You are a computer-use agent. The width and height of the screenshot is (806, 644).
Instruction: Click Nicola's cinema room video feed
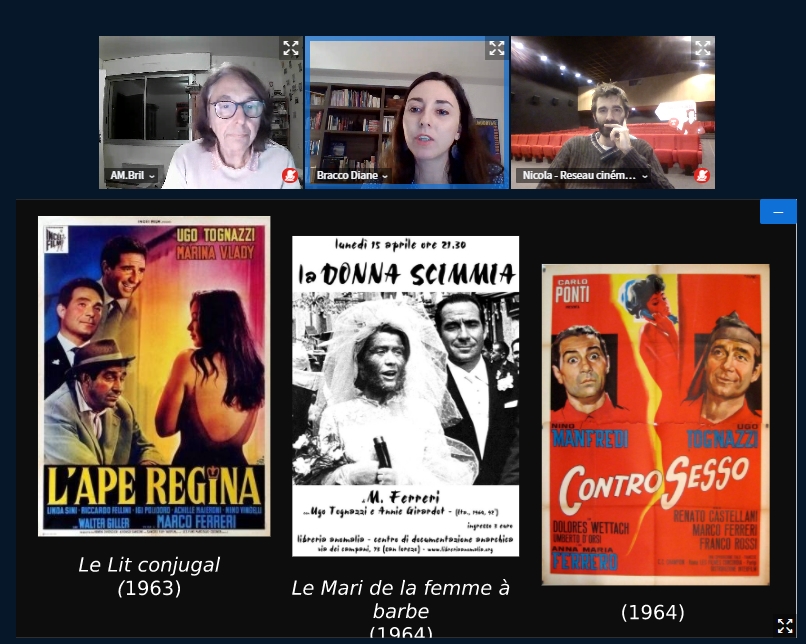[x=612, y=110]
